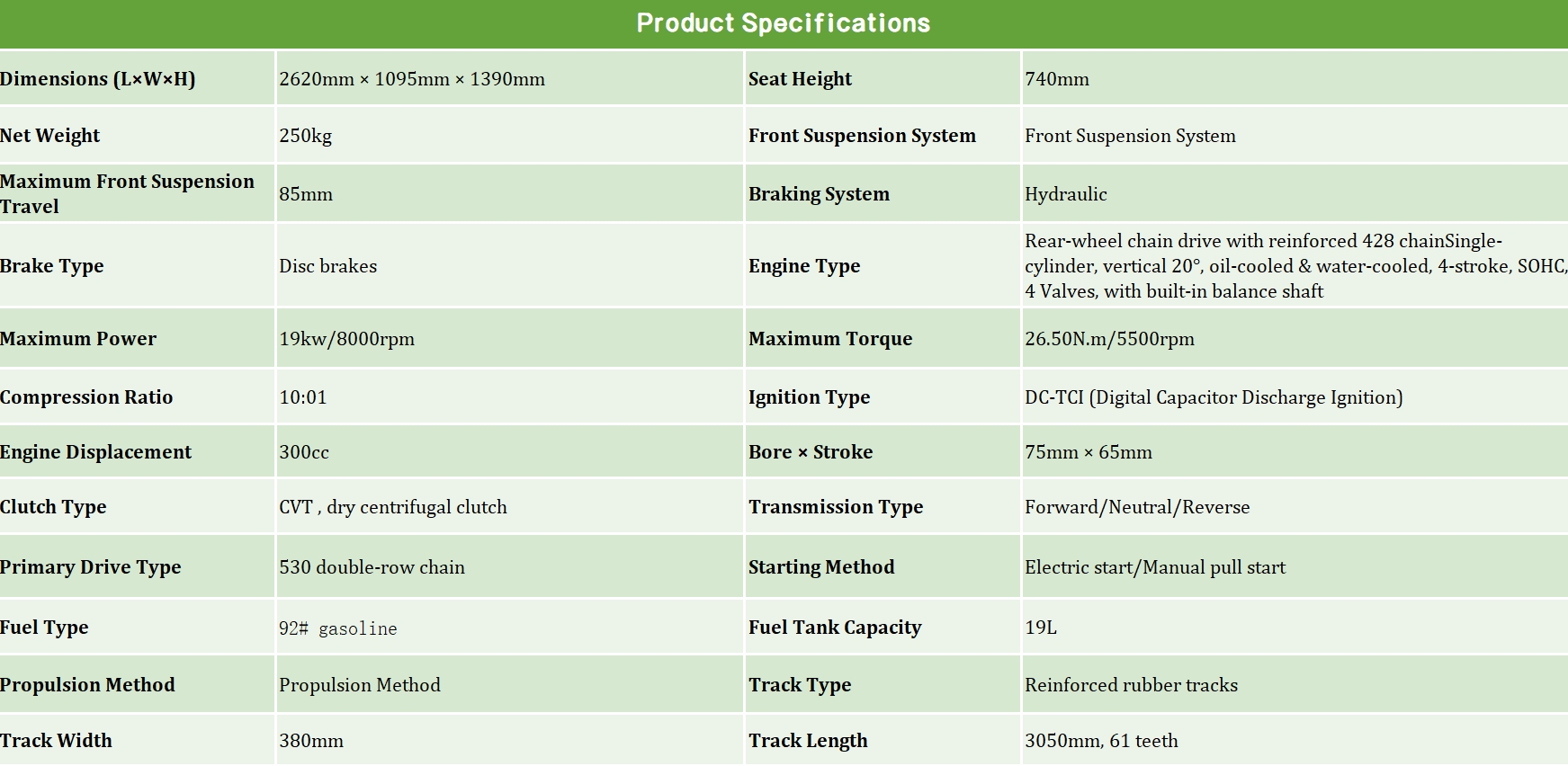Image resolution: width=1568 pixels, height=766 pixels.
Task: Select the Hydraulic braking system value
Action: [1066, 194]
